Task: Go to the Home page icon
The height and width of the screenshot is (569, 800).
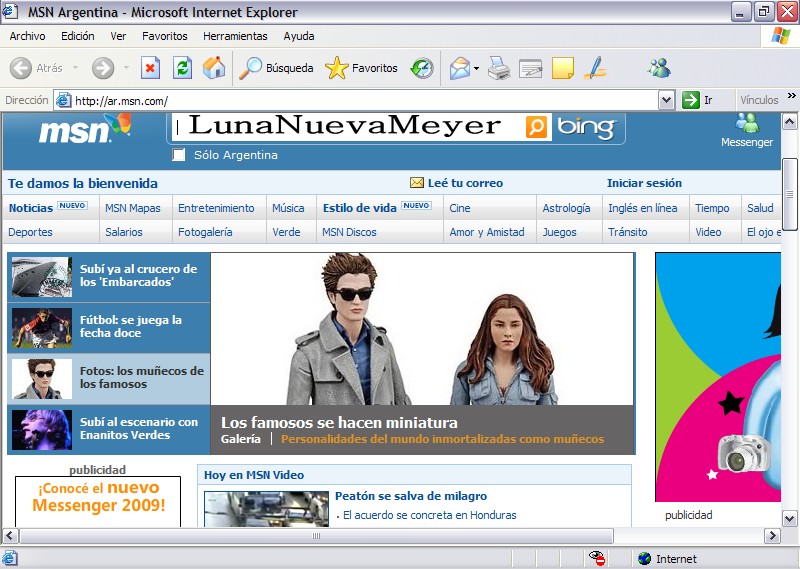Action: click(x=214, y=68)
